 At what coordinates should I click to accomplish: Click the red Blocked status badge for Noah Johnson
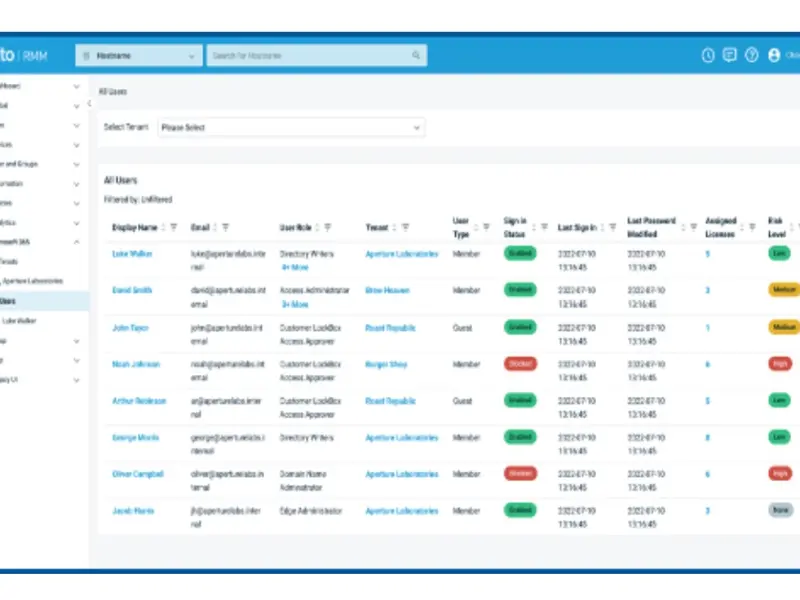pos(520,363)
